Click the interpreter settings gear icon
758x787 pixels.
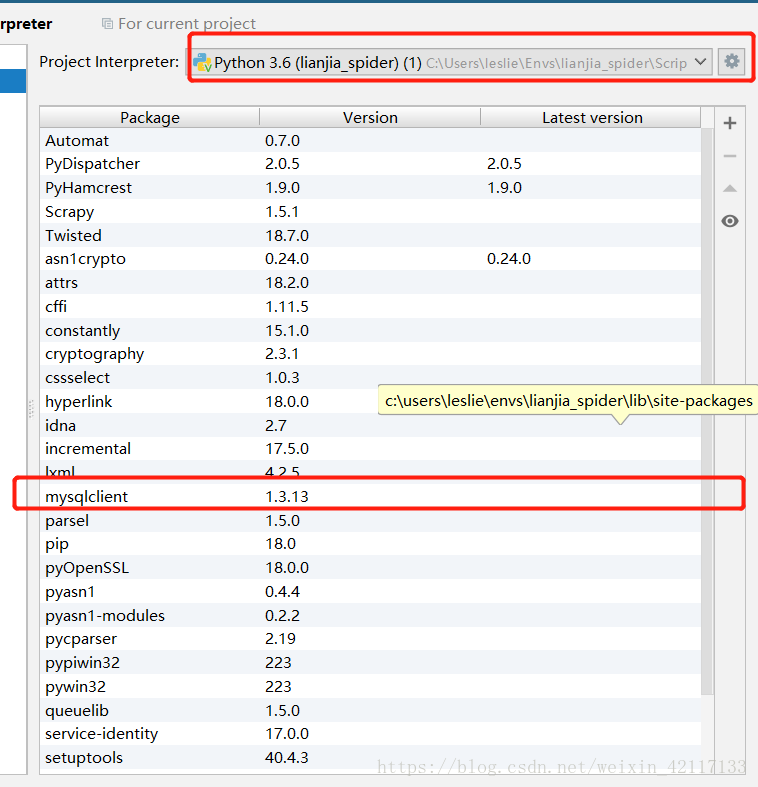[x=731, y=62]
